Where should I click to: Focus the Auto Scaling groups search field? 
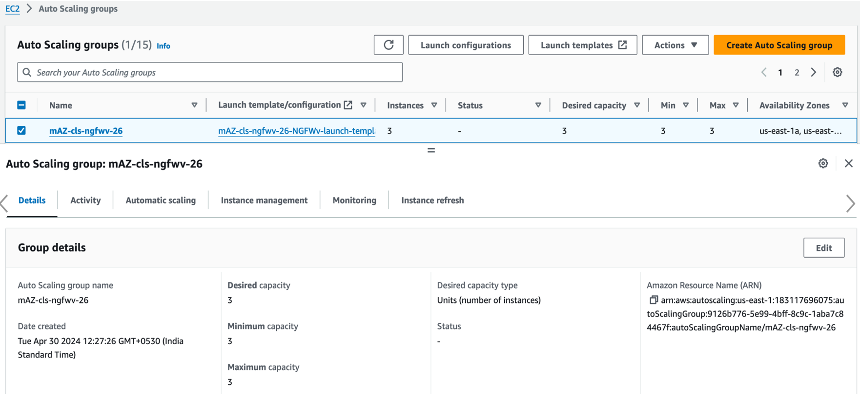click(210, 72)
